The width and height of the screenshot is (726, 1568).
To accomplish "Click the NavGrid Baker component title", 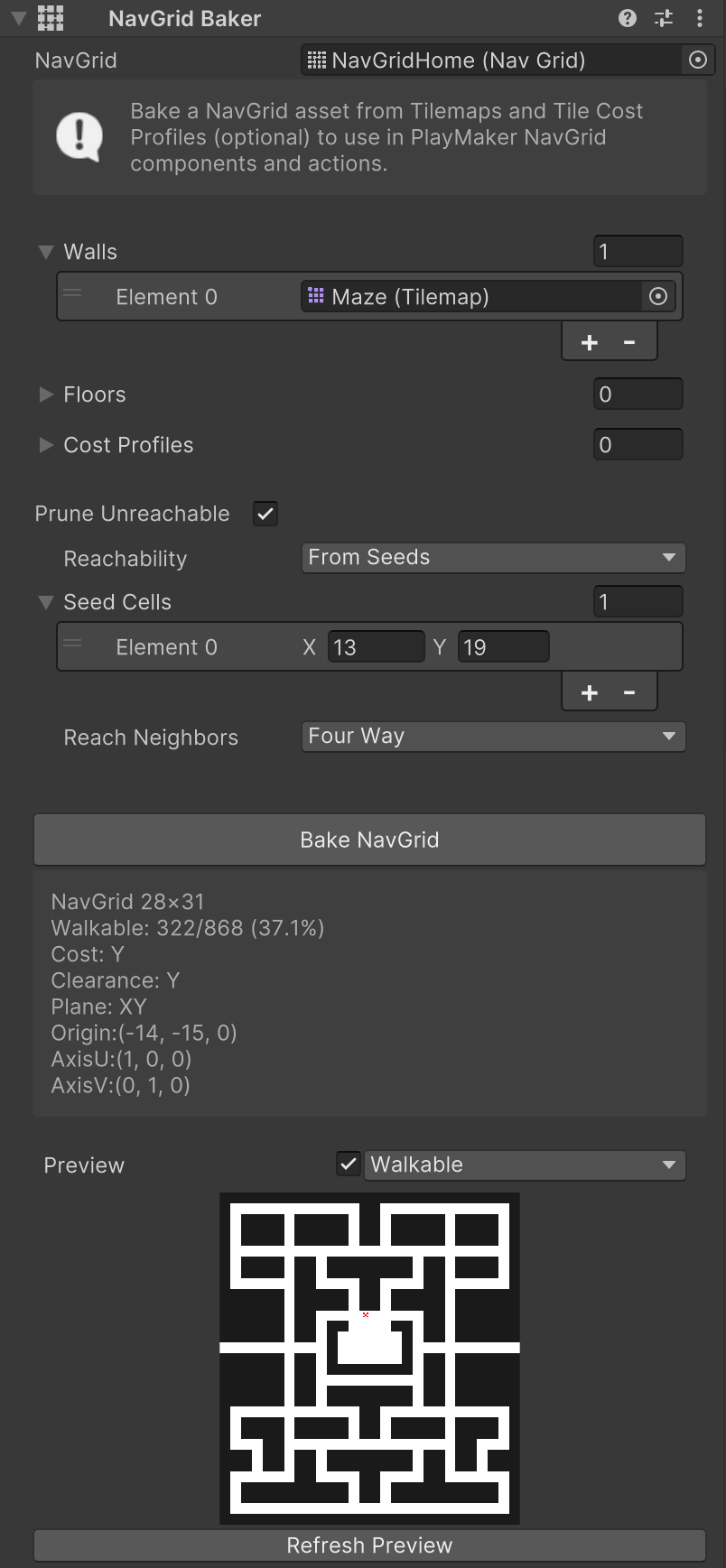I will coord(184,19).
